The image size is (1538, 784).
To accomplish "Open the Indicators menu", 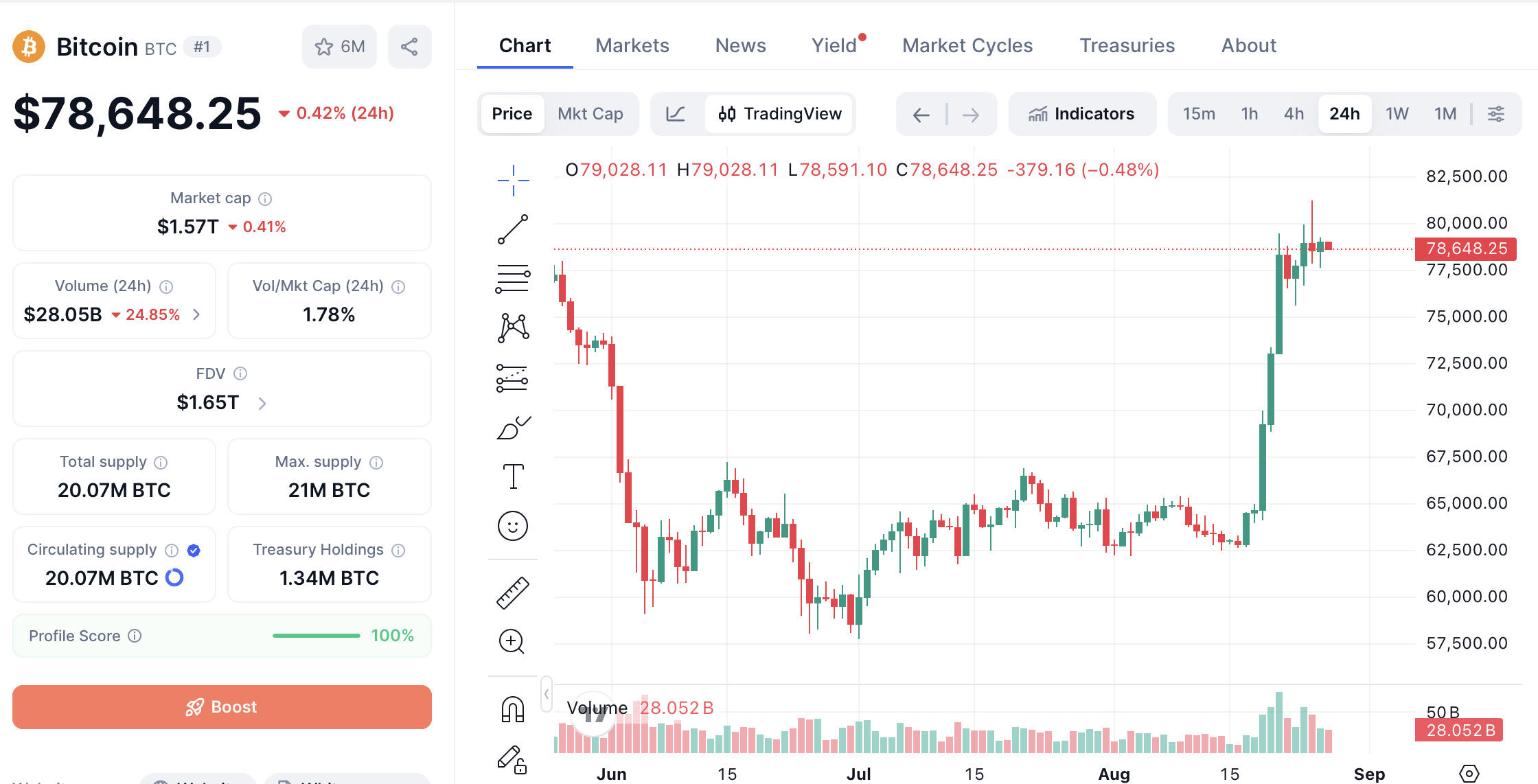I will pyautogui.click(x=1082, y=114).
